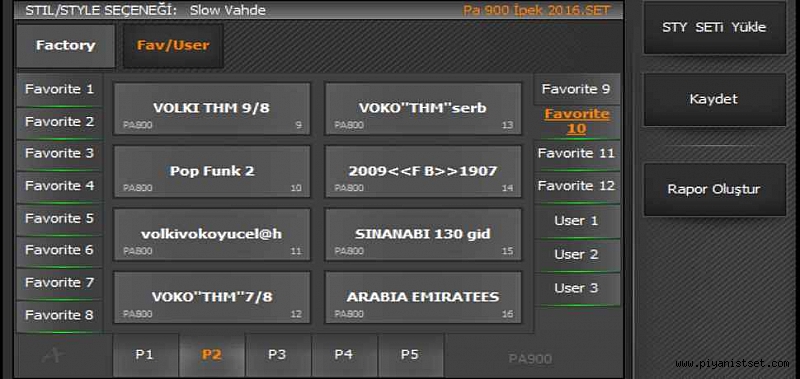Choose the ARABIA EMIRATEES style
The height and width of the screenshot is (379, 800).
pyautogui.click(x=423, y=297)
